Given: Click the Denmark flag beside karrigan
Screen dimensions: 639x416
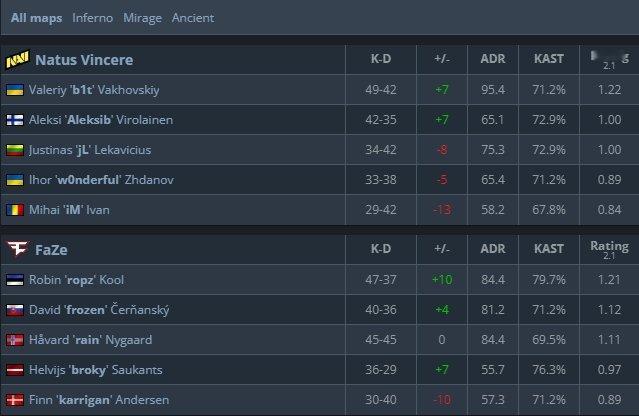Looking at the screenshot, I should 15,400.
